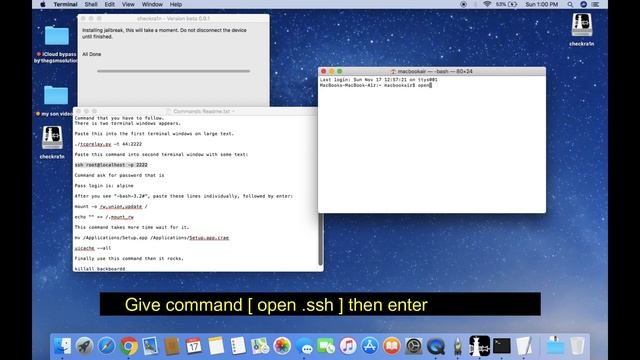Open the Shell menu

coord(91,4)
